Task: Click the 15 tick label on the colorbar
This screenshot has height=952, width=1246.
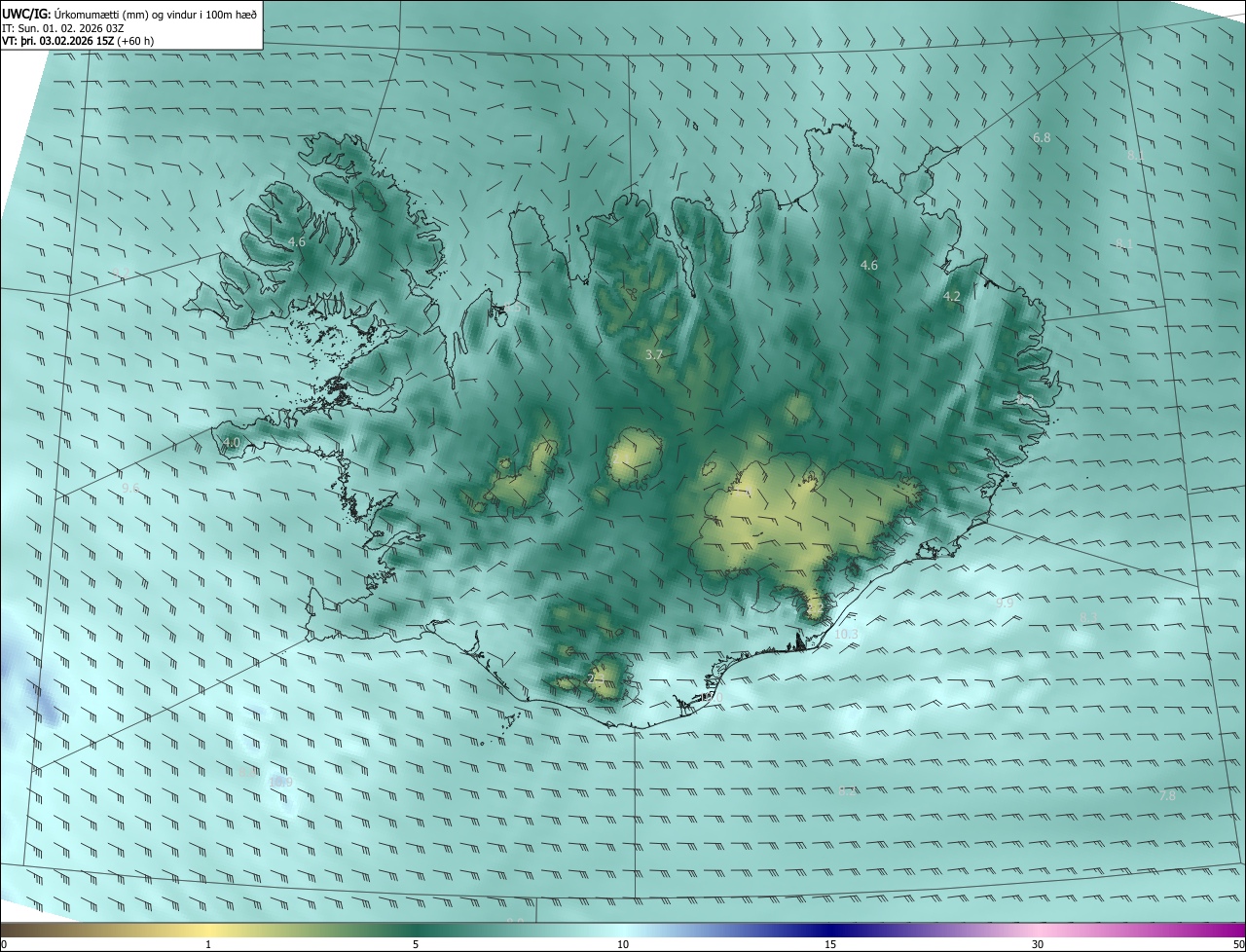Action: click(830, 944)
